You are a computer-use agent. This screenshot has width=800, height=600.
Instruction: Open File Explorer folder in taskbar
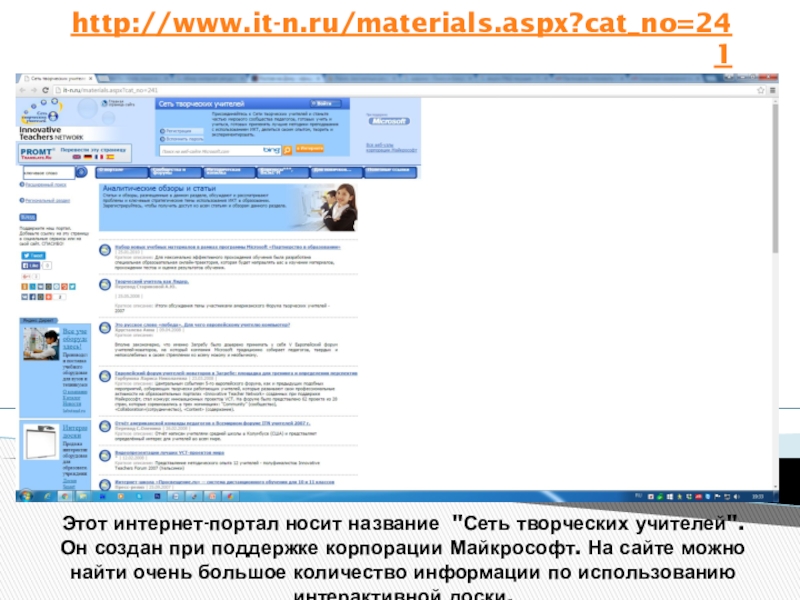(x=82, y=496)
